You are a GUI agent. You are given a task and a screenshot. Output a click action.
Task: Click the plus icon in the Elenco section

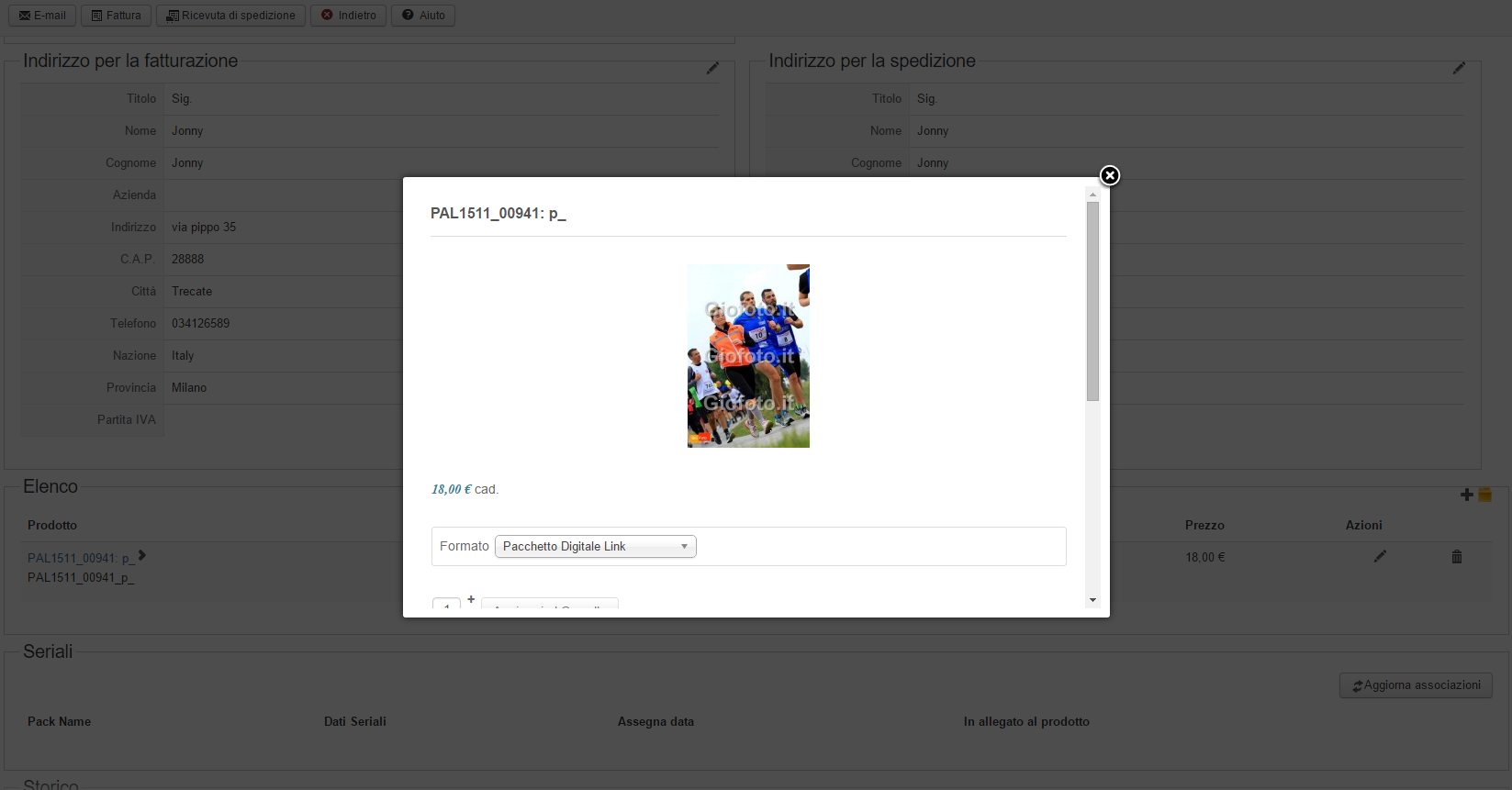point(1466,495)
